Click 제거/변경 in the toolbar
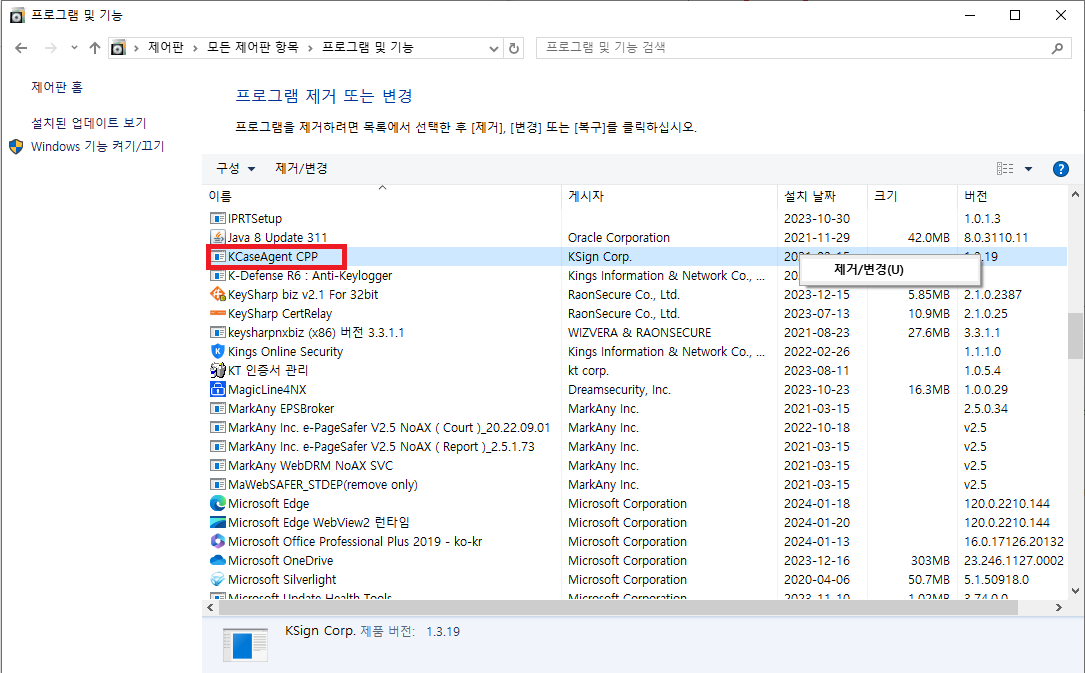Image resolution: width=1085 pixels, height=673 pixels. tap(301, 169)
